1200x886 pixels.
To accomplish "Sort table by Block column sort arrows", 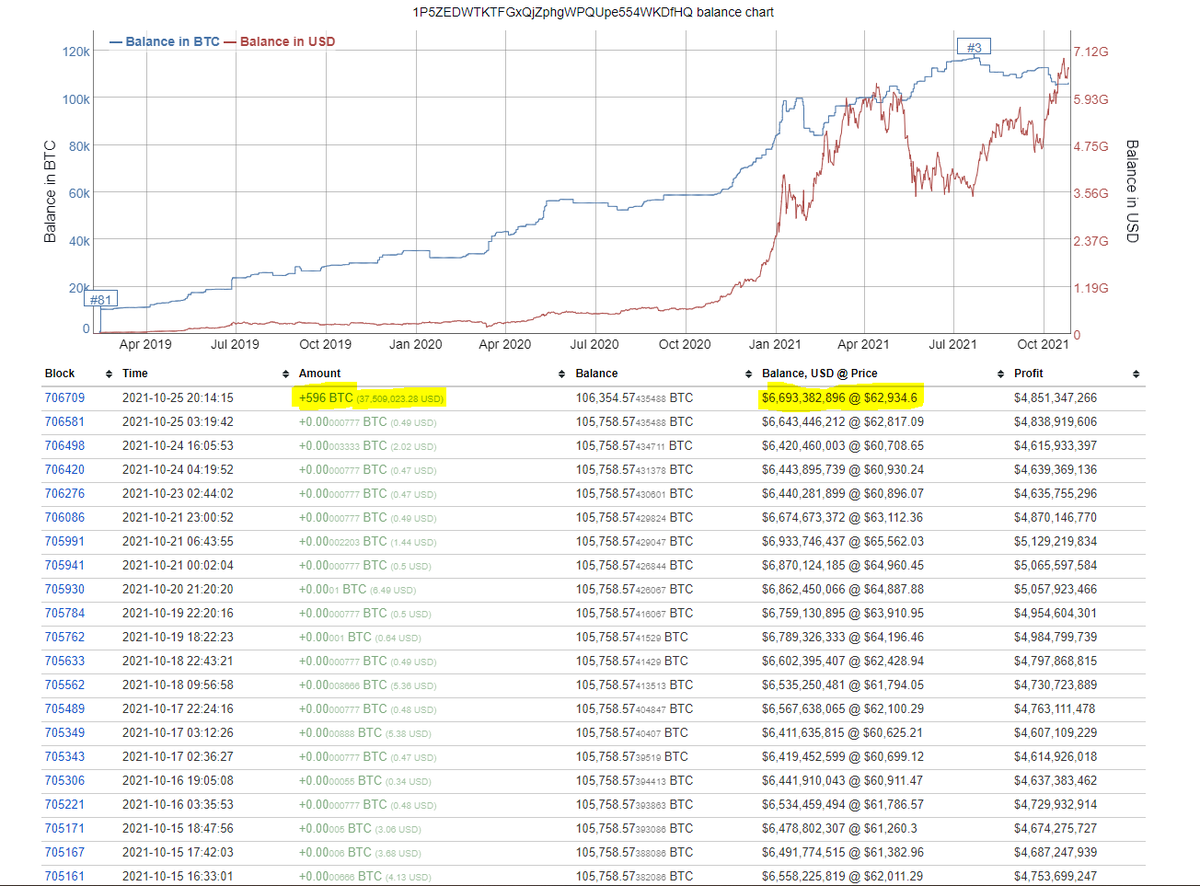I will (107, 373).
